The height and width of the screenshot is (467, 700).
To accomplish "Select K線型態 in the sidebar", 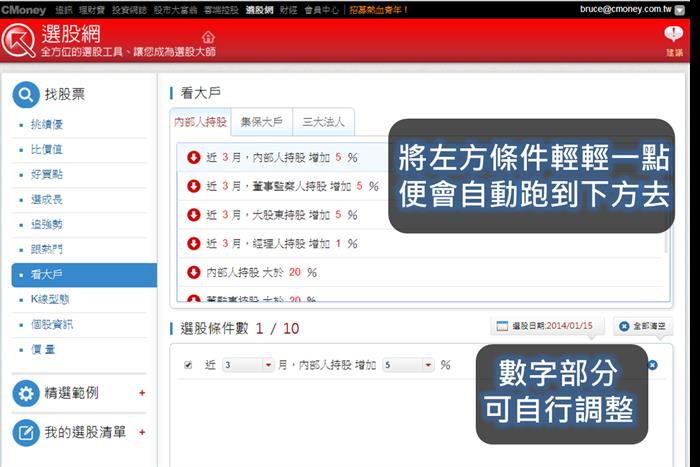I will pyautogui.click(x=50, y=300).
